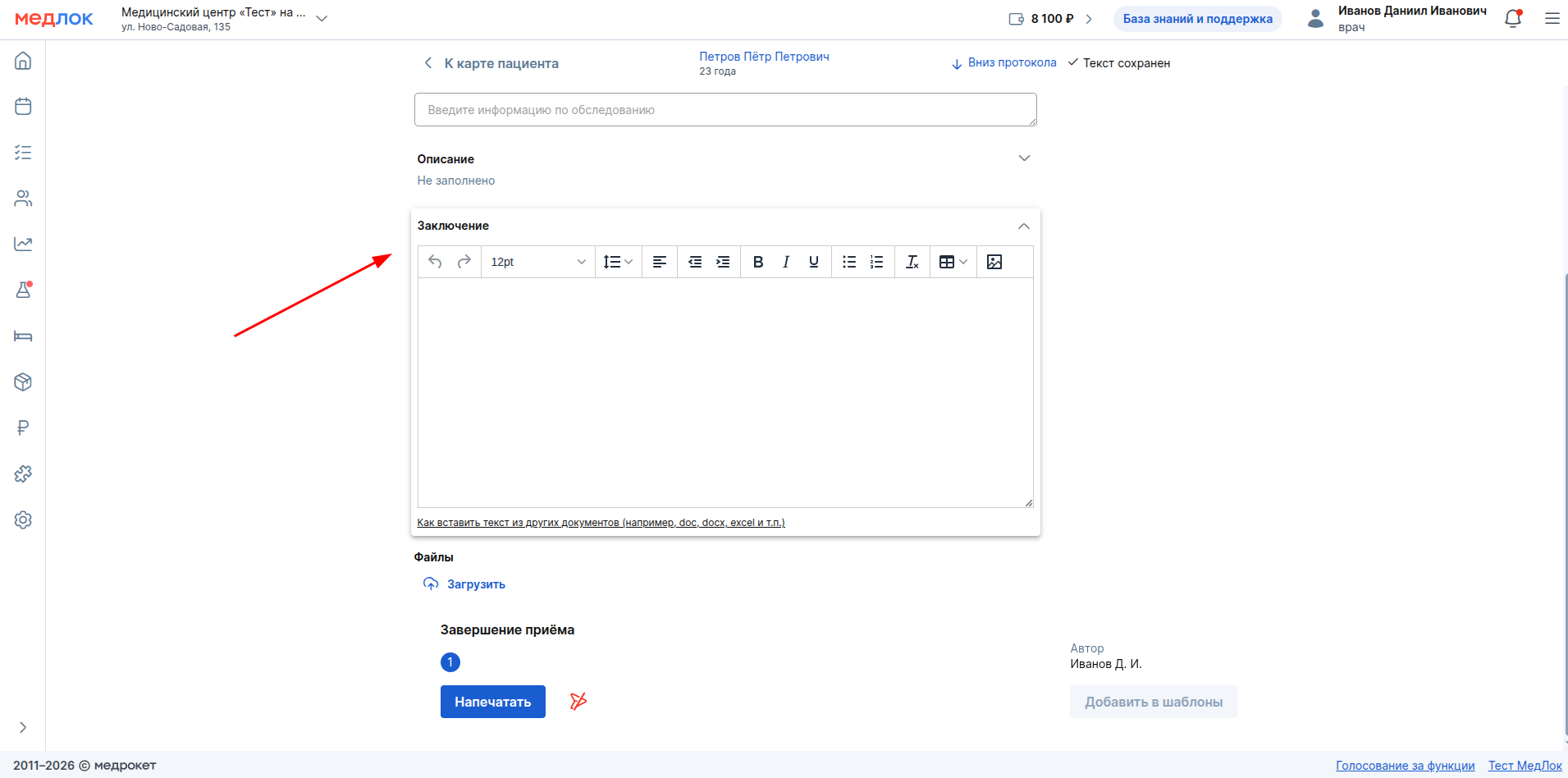The height and width of the screenshot is (778, 1568).
Task: Click the redo arrow in editor toolbar
Action: [464, 262]
